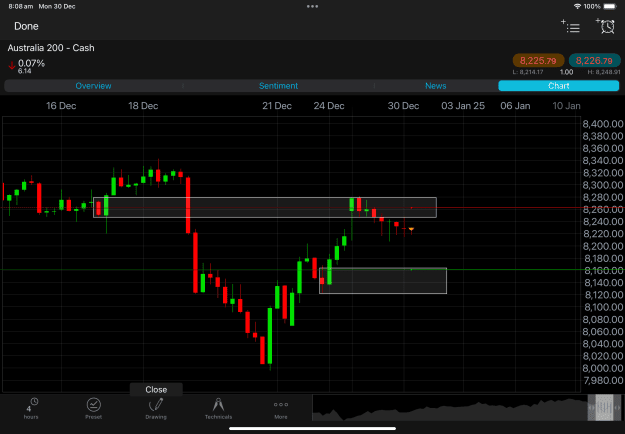This screenshot has height=434, width=625.
Task: Open the add price alert clock icon
Action: coord(605,26)
